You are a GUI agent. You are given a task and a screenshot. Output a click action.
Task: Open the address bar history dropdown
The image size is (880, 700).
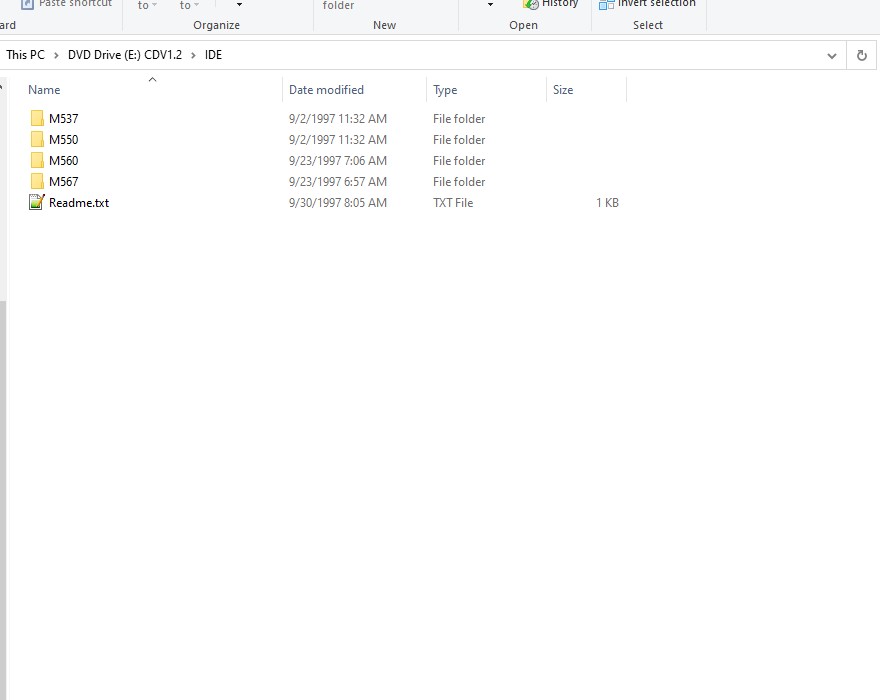click(831, 56)
